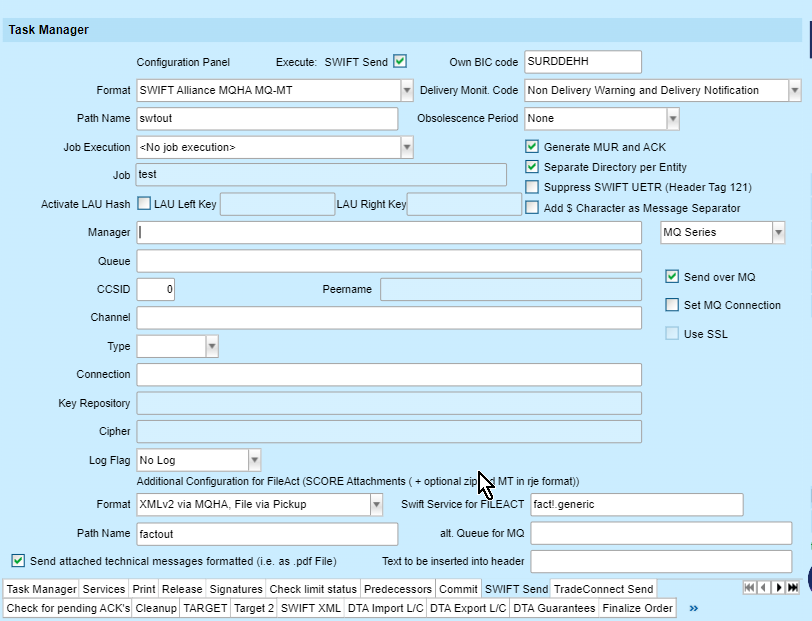
Task: Click Own BIC code field
Action: [x=583, y=62]
